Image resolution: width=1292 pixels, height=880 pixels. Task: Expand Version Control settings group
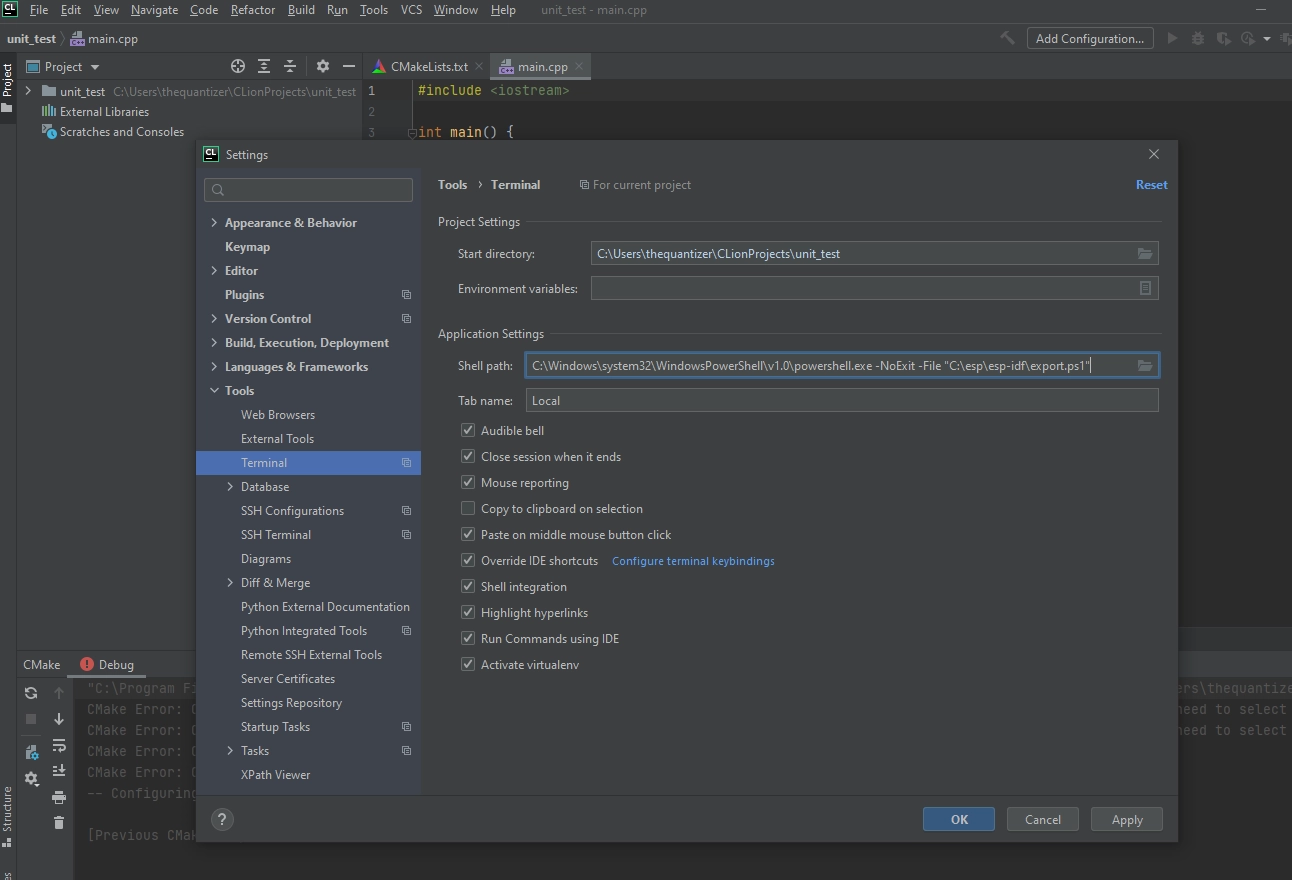(x=214, y=318)
